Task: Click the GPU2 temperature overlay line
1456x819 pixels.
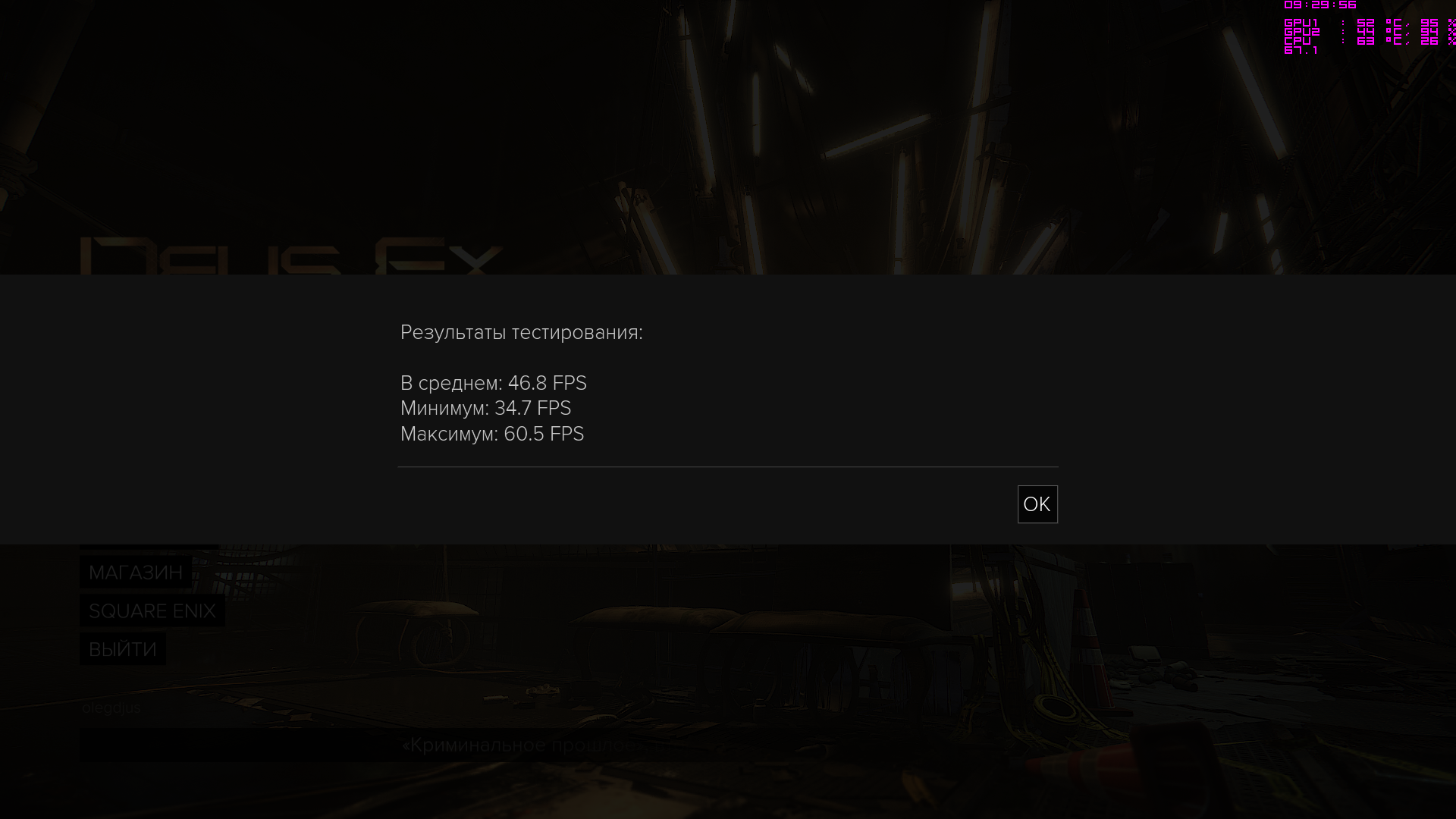Action: tap(1370, 33)
